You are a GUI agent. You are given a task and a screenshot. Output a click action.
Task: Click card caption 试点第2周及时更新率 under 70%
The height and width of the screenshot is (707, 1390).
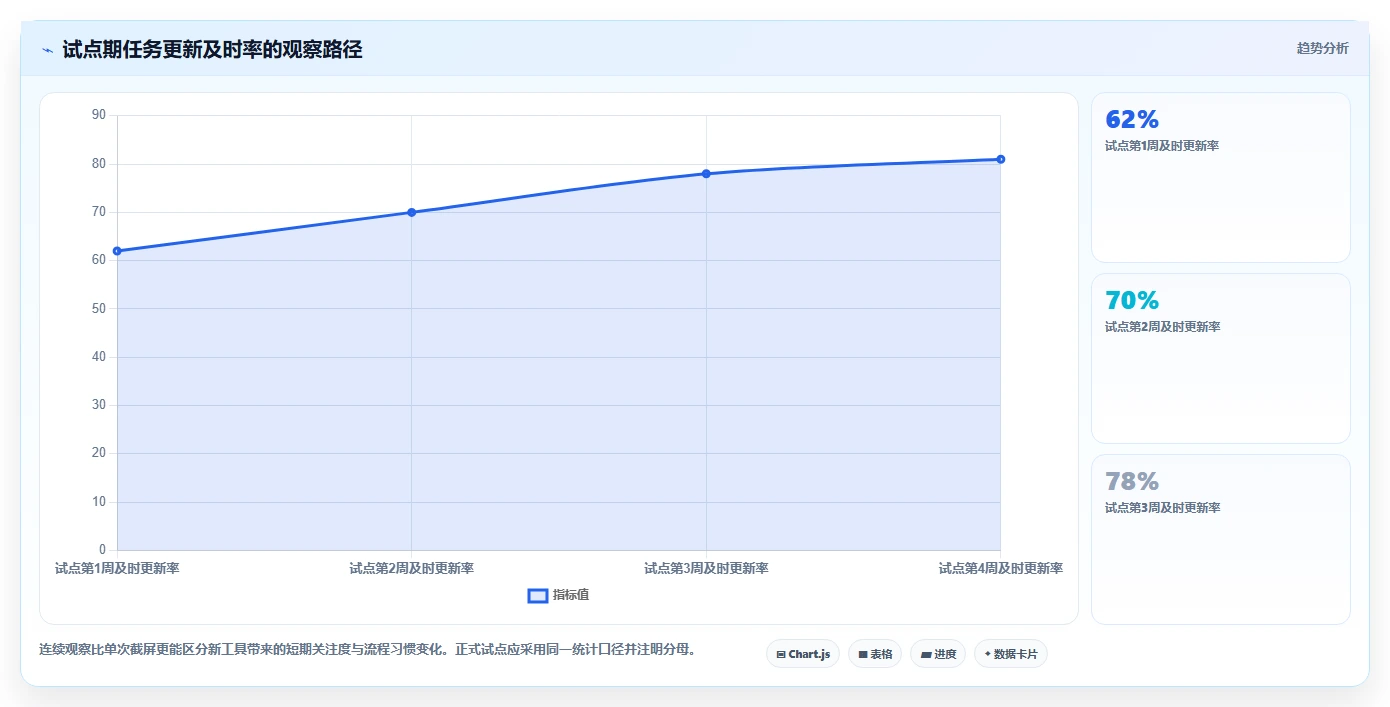coord(1162,327)
